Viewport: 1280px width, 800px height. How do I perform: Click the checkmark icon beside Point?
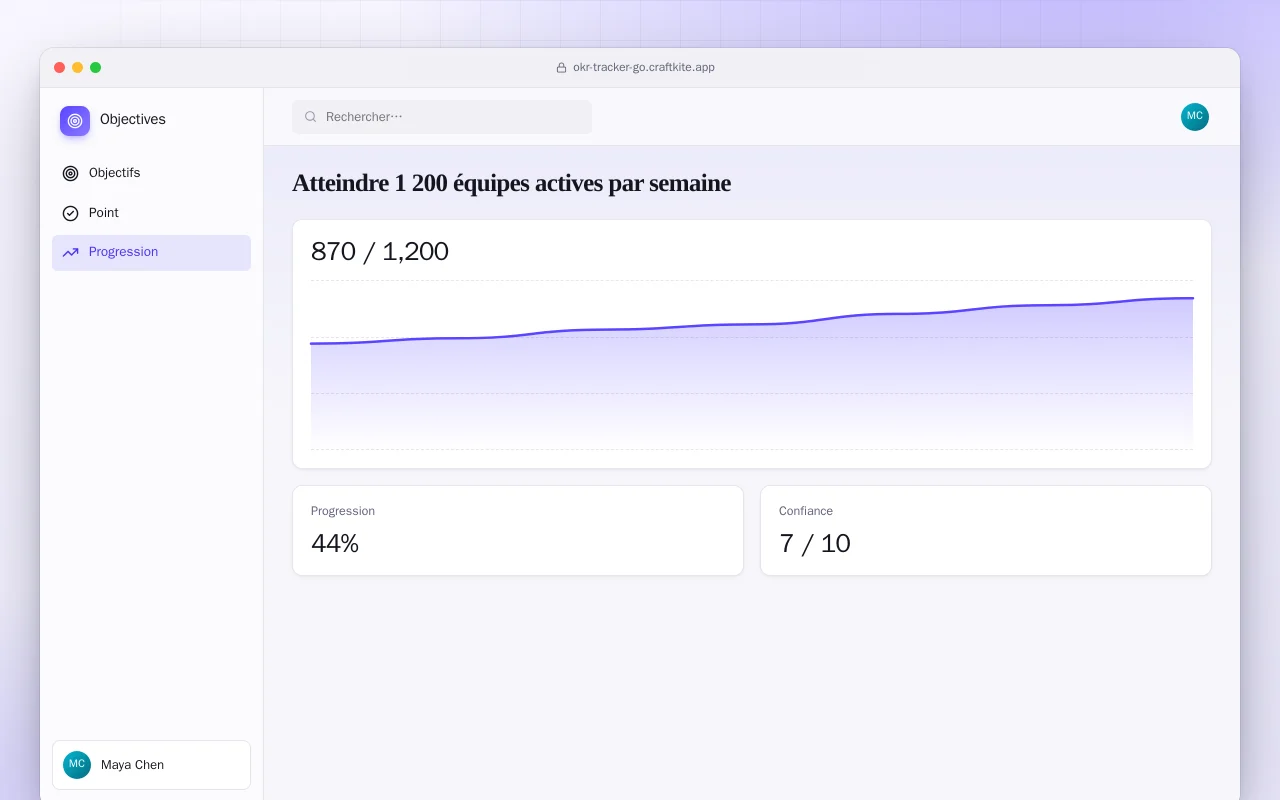point(70,213)
